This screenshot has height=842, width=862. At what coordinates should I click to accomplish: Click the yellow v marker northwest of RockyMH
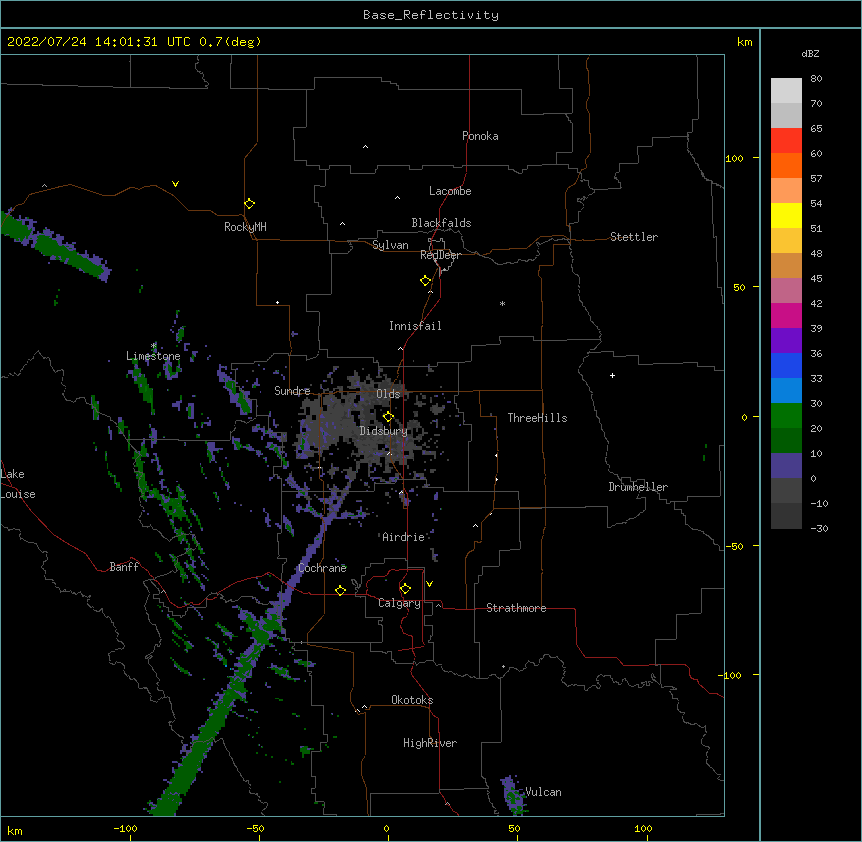click(x=175, y=184)
